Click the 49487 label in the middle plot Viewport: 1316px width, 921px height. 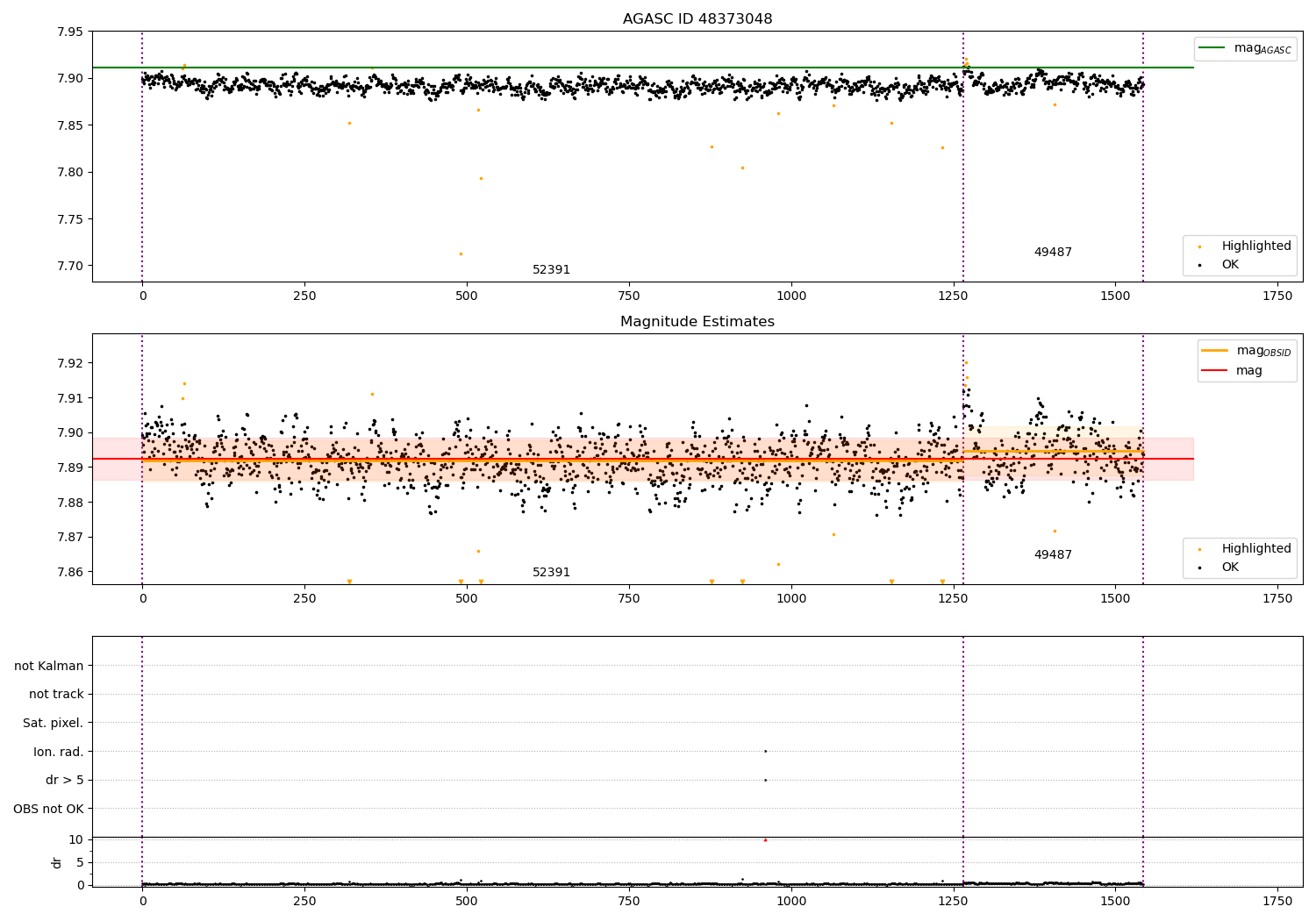[1053, 555]
